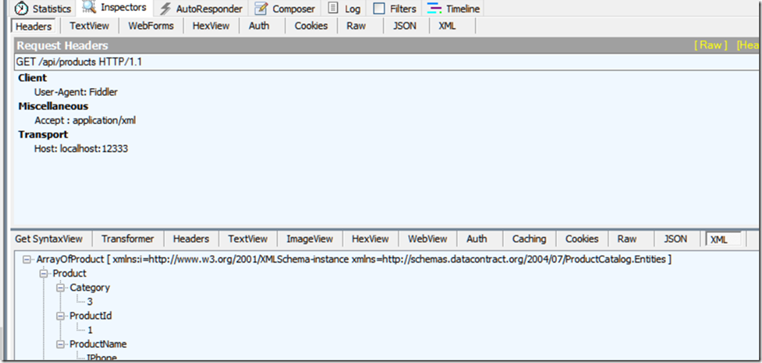
Task: Open the request JSON tab
Action: 405,26
